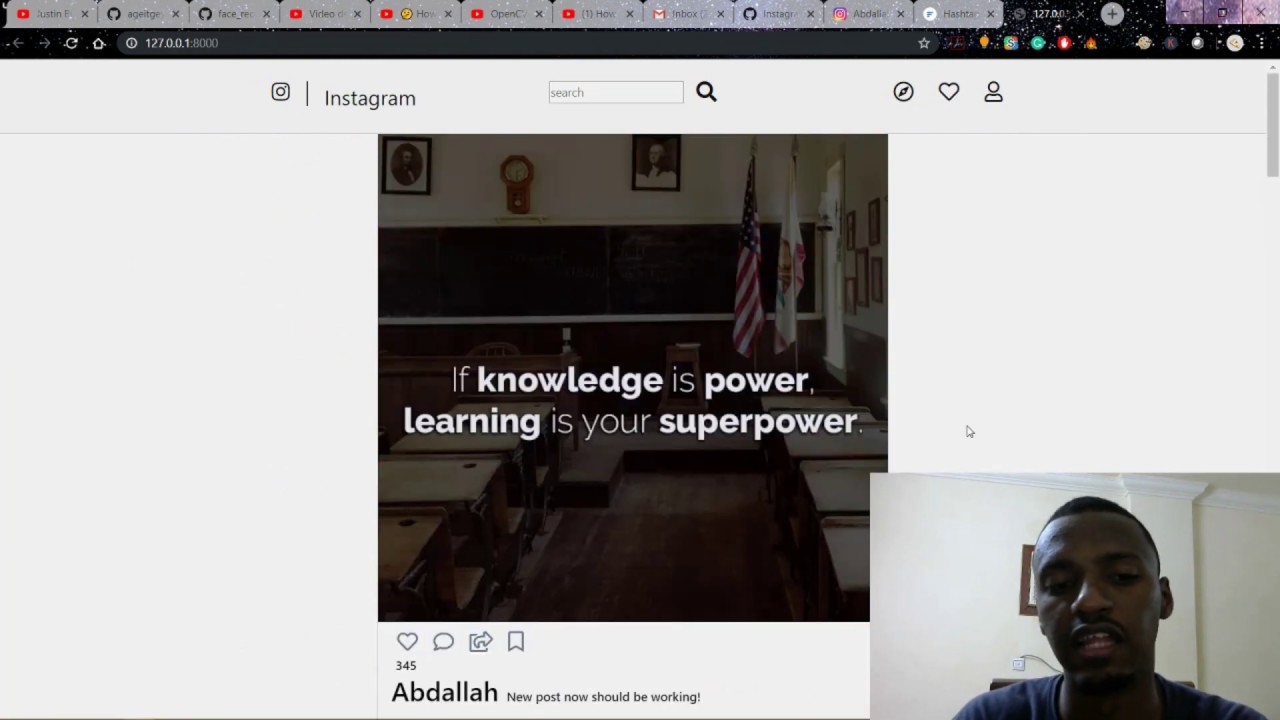Close the active 127.0.0.1 tab
The width and height of the screenshot is (1280, 720).
(x=1082, y=14)
